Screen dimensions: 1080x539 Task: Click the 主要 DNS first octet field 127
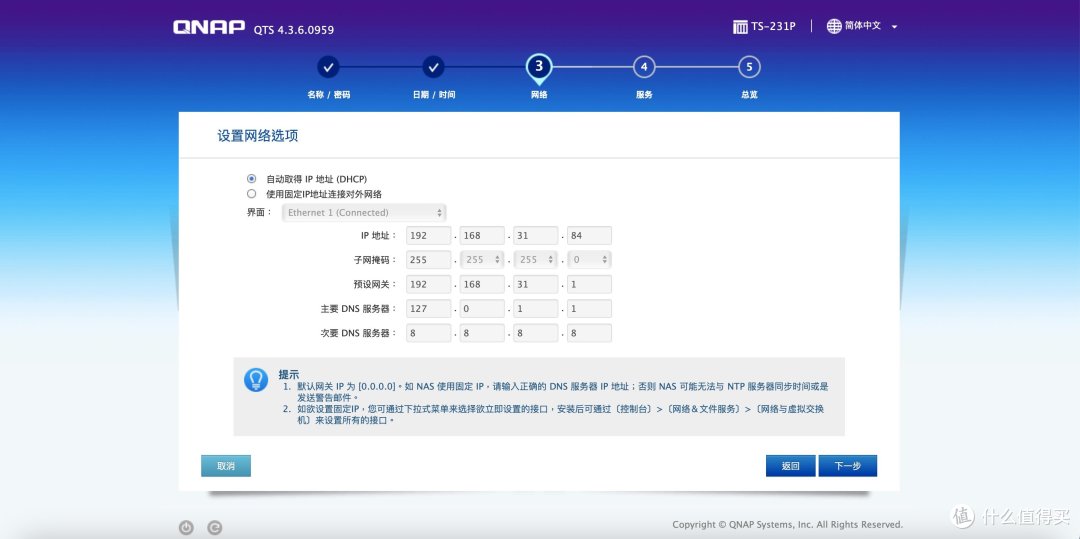pyautogui.click(x=428, y=309)
